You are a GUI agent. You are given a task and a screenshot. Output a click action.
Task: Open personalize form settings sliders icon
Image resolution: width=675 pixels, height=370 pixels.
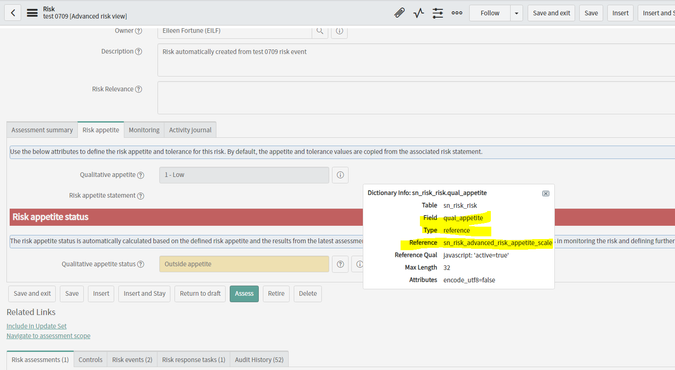[x=438, y=13]
